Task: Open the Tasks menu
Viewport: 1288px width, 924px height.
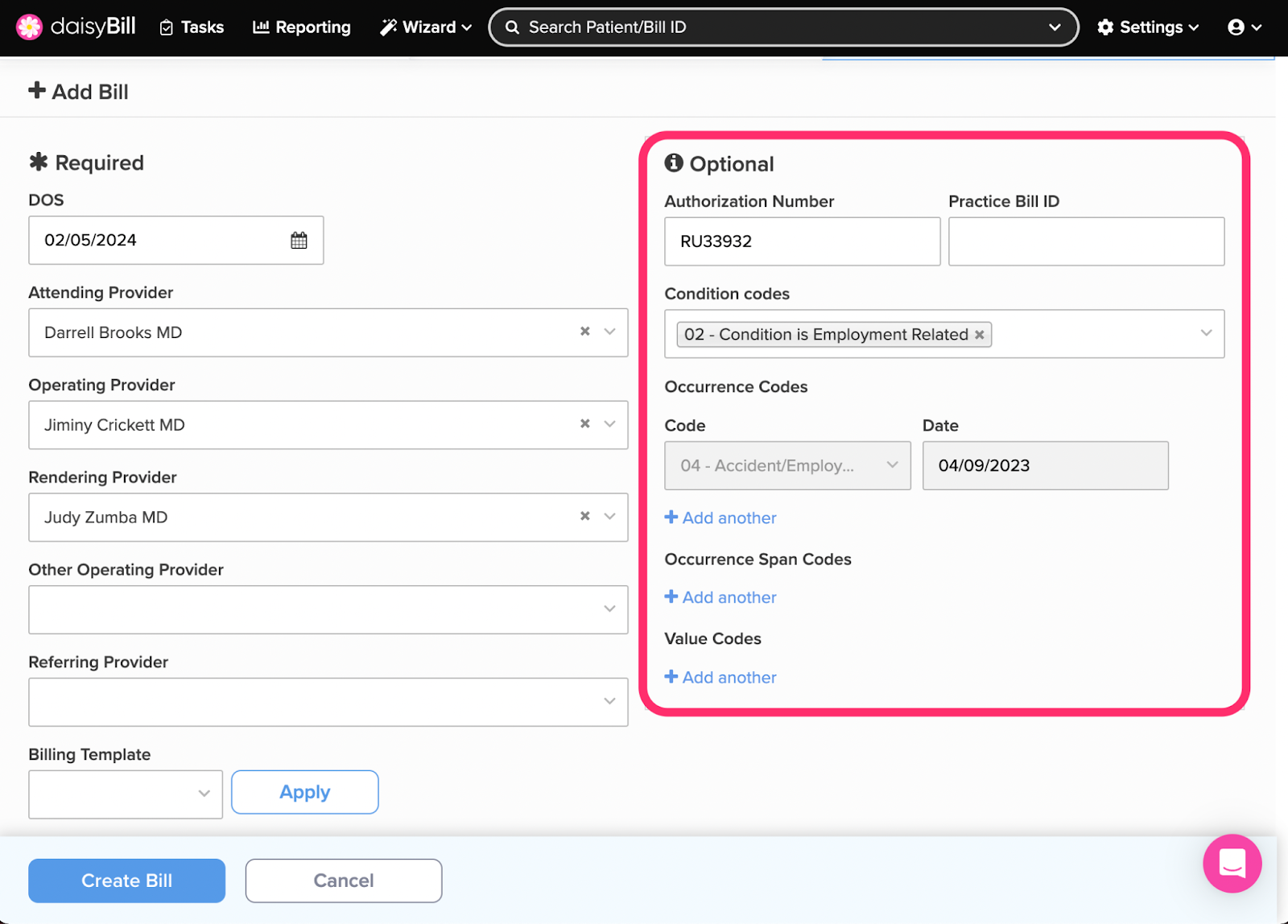Action: point(192,27)
